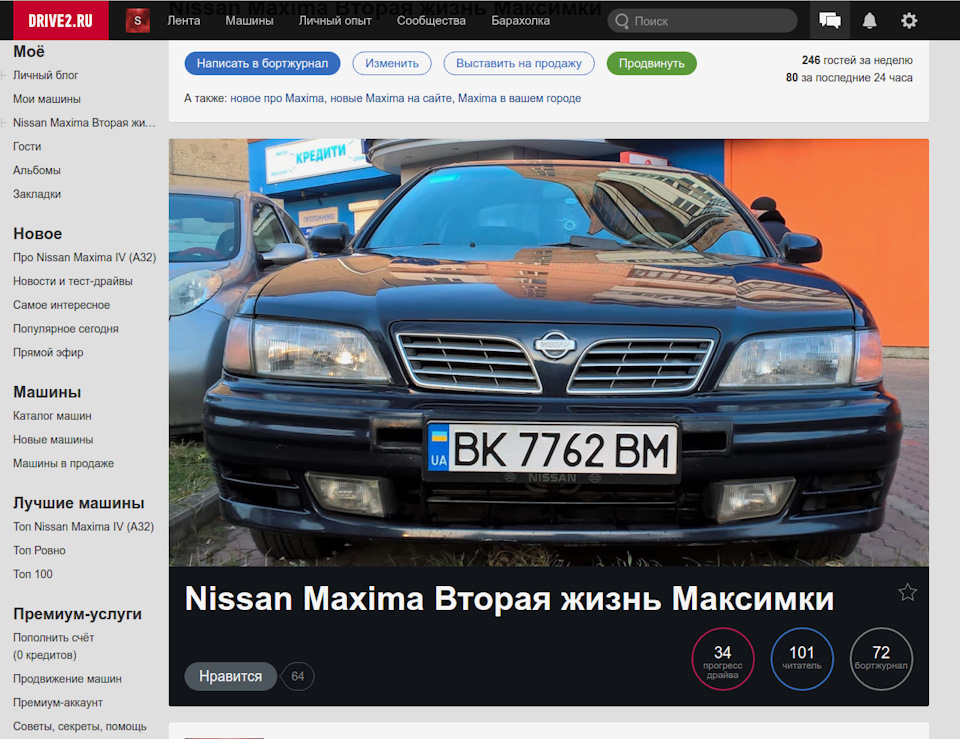
Task: Open Продвижение машин link
Action: point(67,679)
